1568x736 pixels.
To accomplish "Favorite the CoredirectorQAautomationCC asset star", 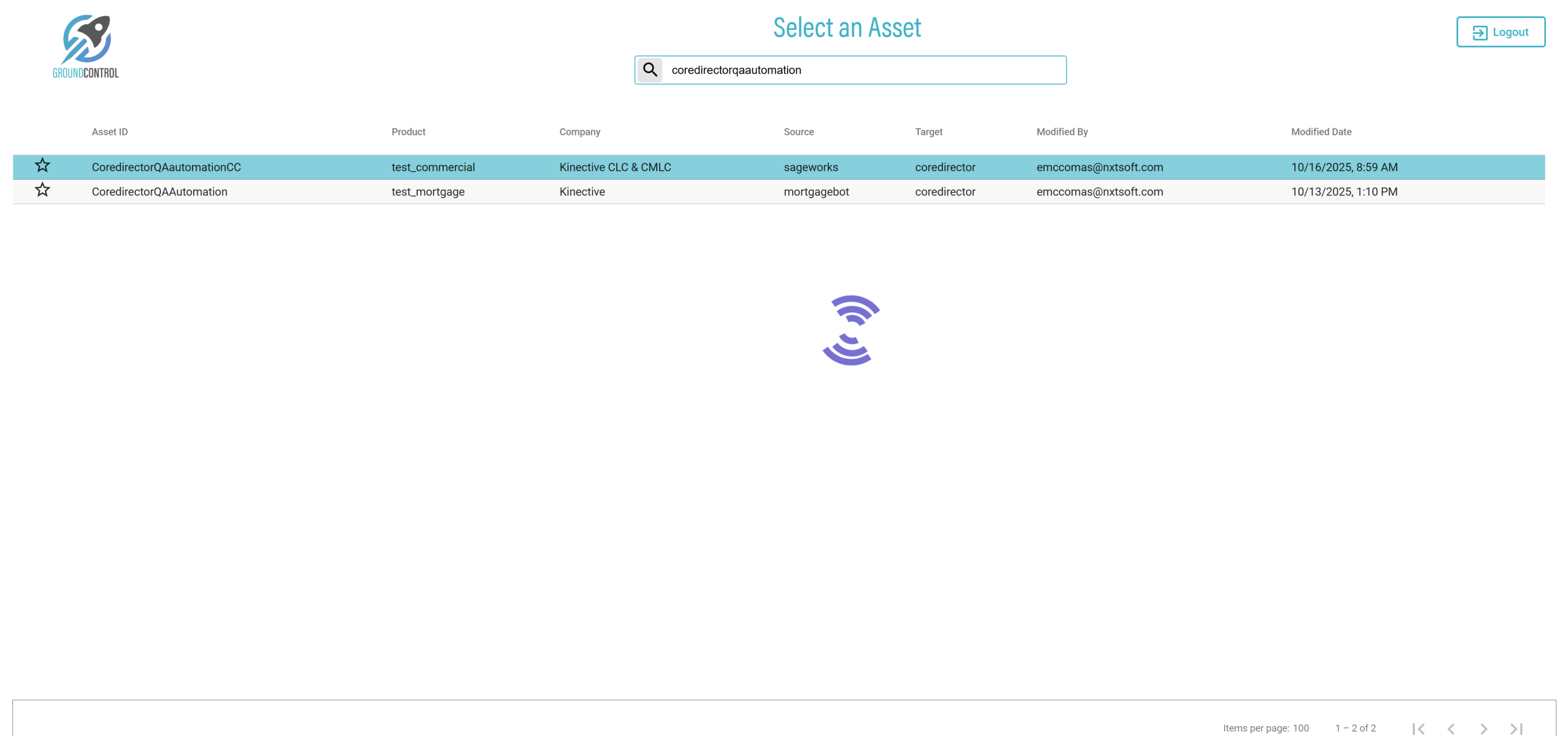I will coord(42,166).
